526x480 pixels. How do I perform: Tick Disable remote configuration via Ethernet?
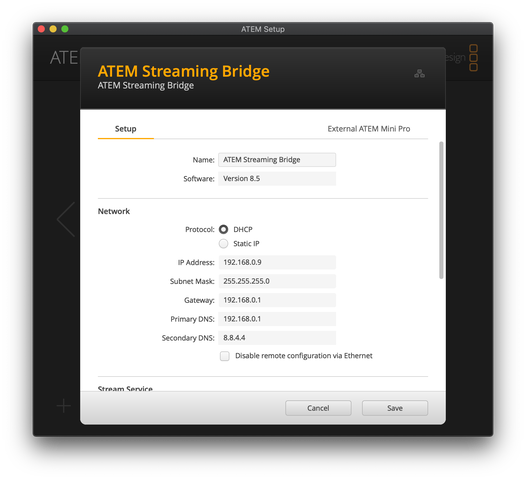coord(225,356)
